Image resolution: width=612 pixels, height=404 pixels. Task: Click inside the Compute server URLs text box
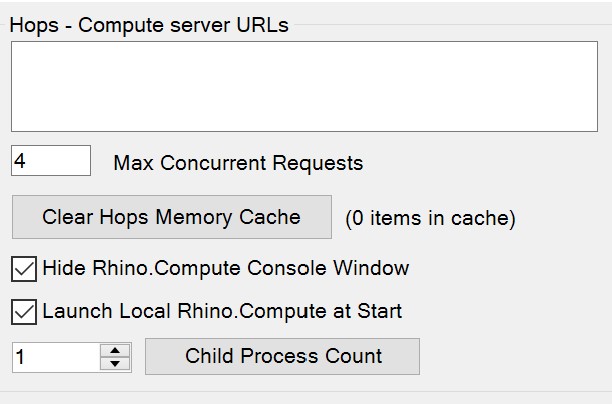pyautogui.click(x=304, y=86)
